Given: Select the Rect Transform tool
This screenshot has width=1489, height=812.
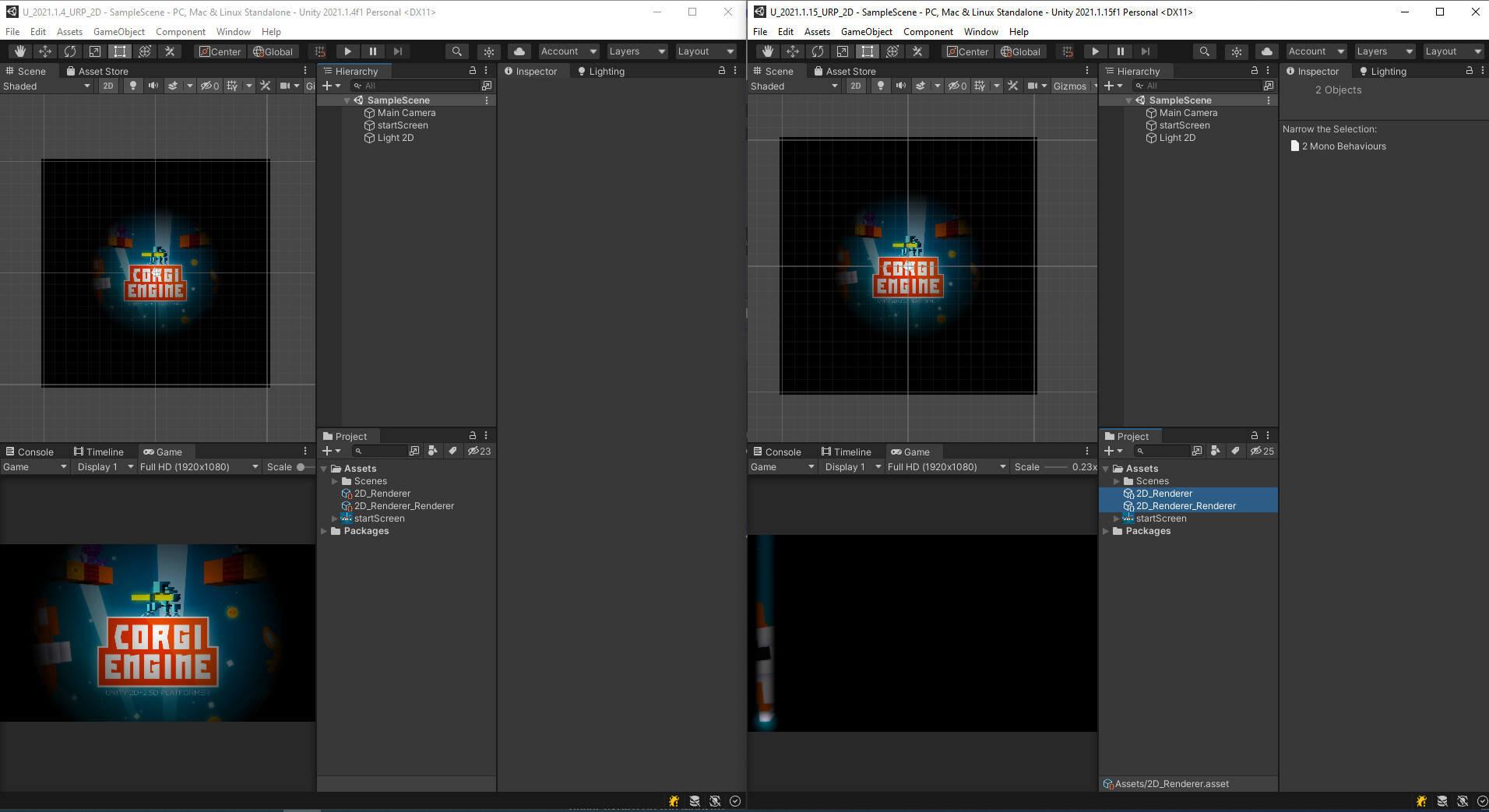Looking at the screenshot, I should pos(120,51).
